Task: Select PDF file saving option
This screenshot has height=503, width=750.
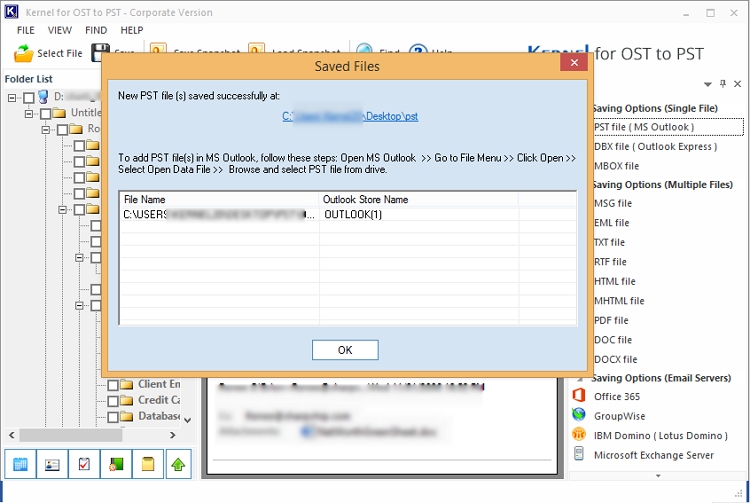Action: click(611, 320)
